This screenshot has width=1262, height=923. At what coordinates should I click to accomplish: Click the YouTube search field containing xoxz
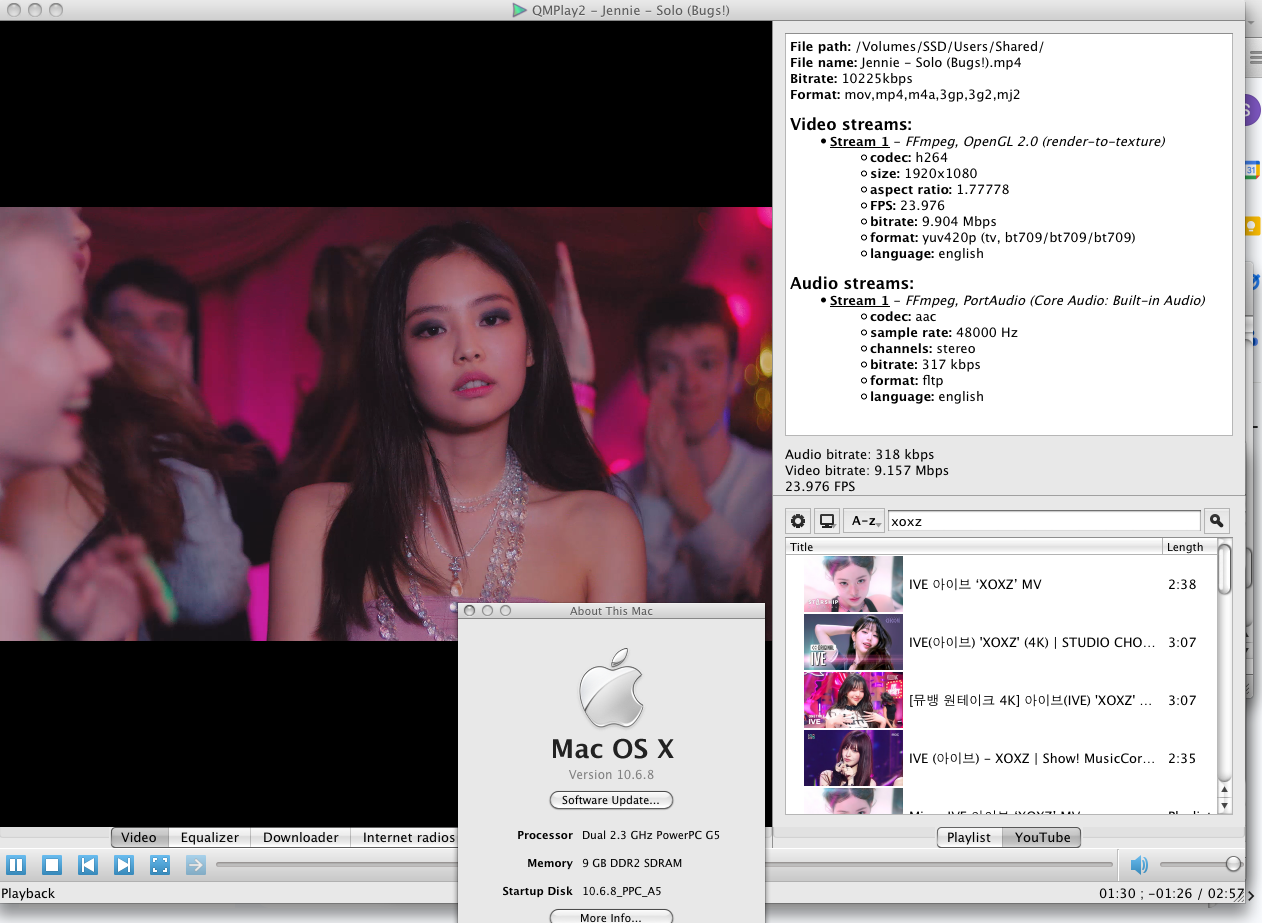[x=1044, y=521]
